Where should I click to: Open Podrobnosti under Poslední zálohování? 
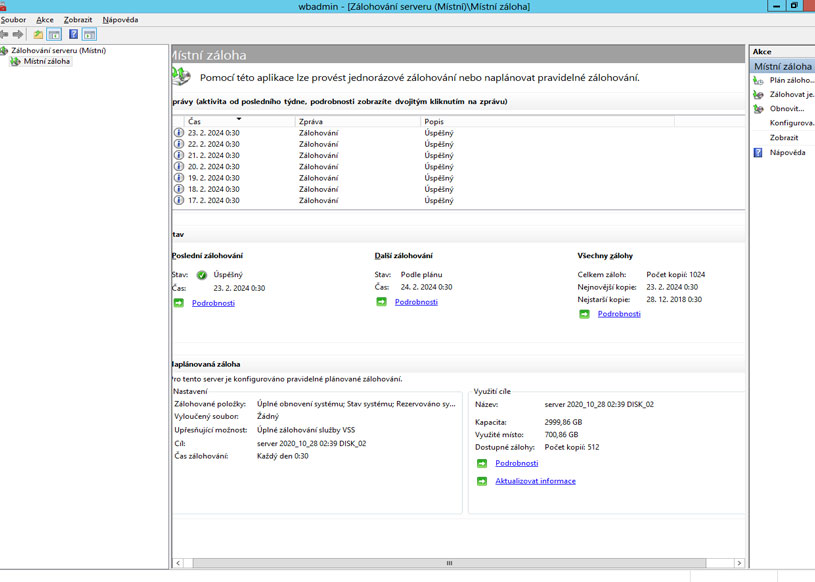click(x=213, y=303)
